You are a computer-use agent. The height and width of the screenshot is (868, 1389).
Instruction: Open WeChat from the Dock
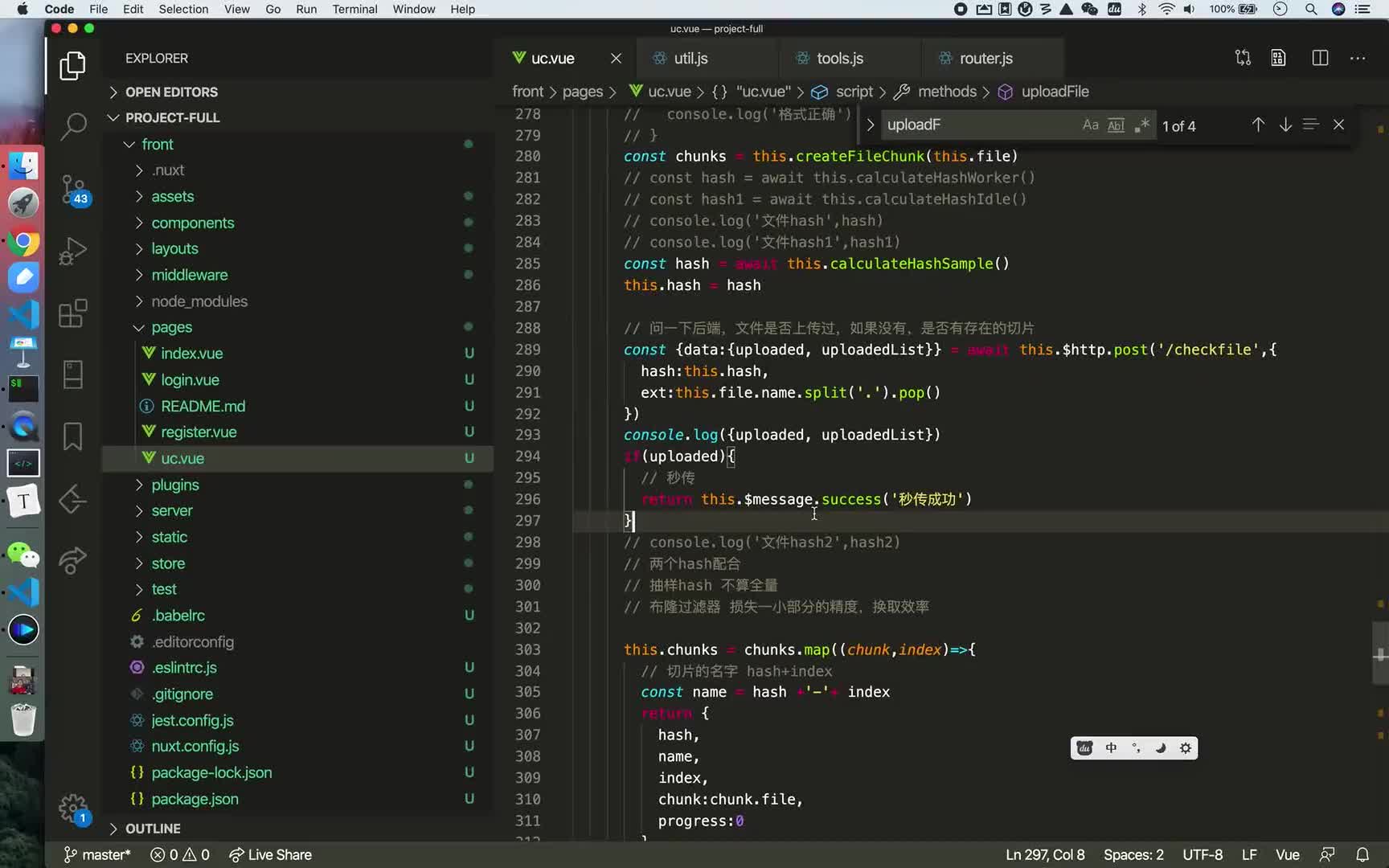click(23, 555)
